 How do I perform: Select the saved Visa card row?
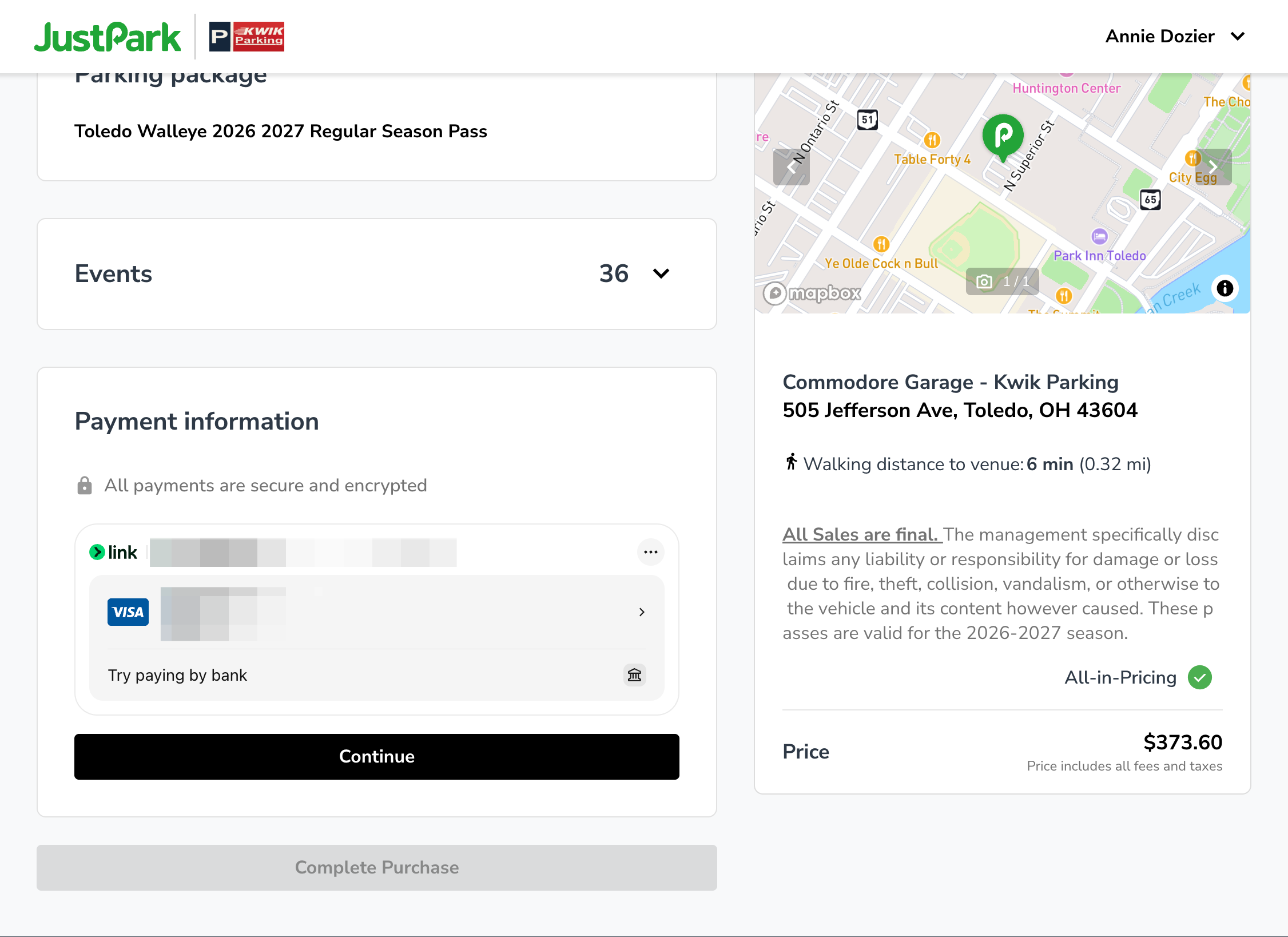tap(377, 612)
